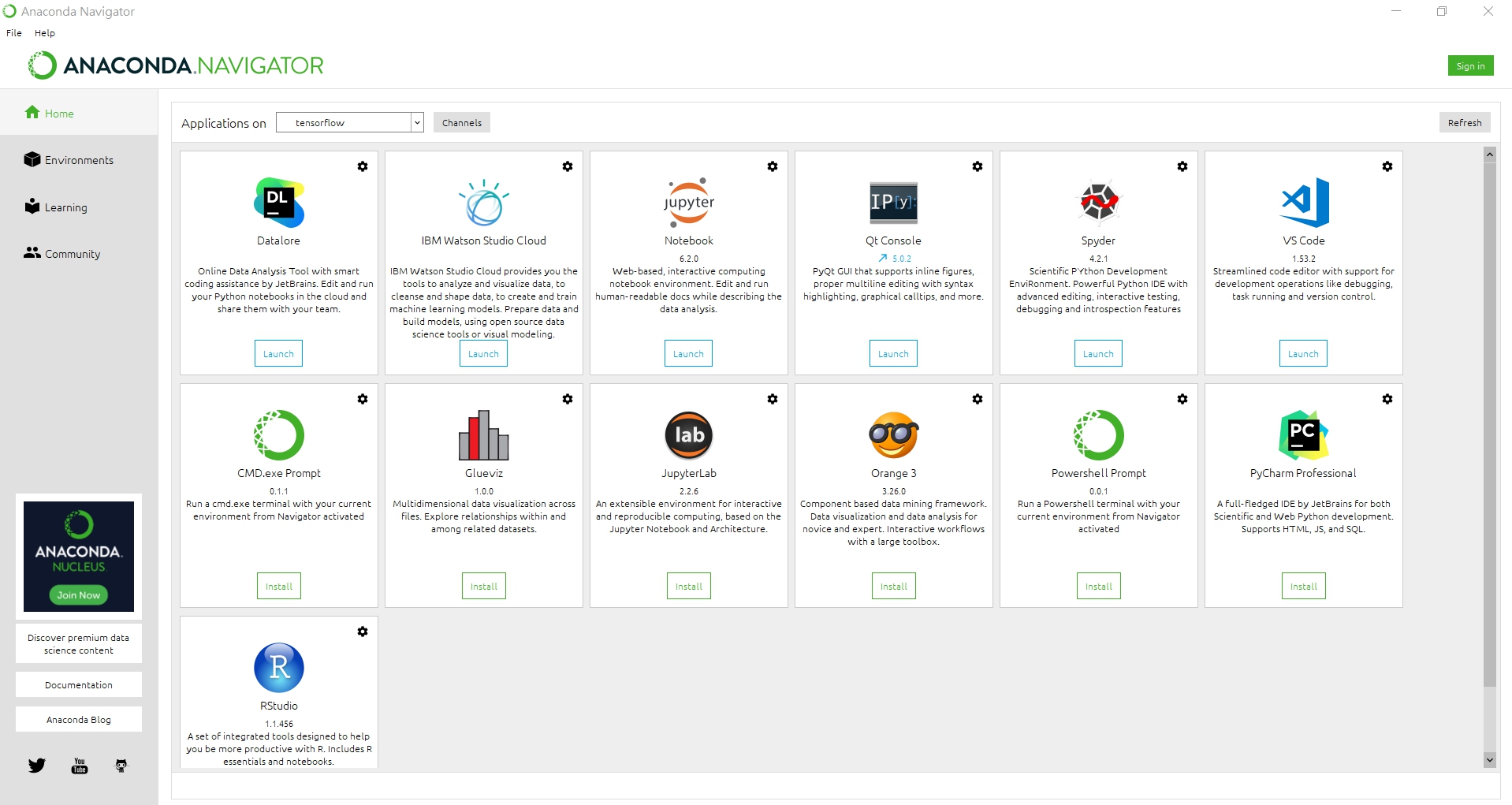Launch VS Code
Image resolution: width=1512 pixels, height=805 pixels.
pyautogui.click(x=1303, y=353)
